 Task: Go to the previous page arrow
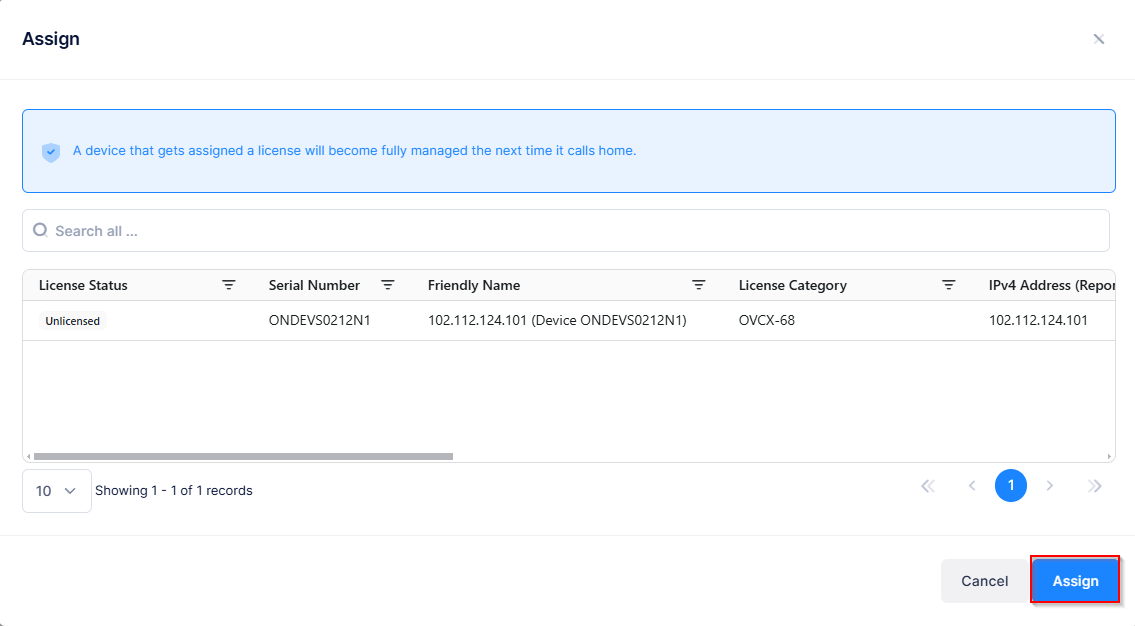click(x=971, y=486)
